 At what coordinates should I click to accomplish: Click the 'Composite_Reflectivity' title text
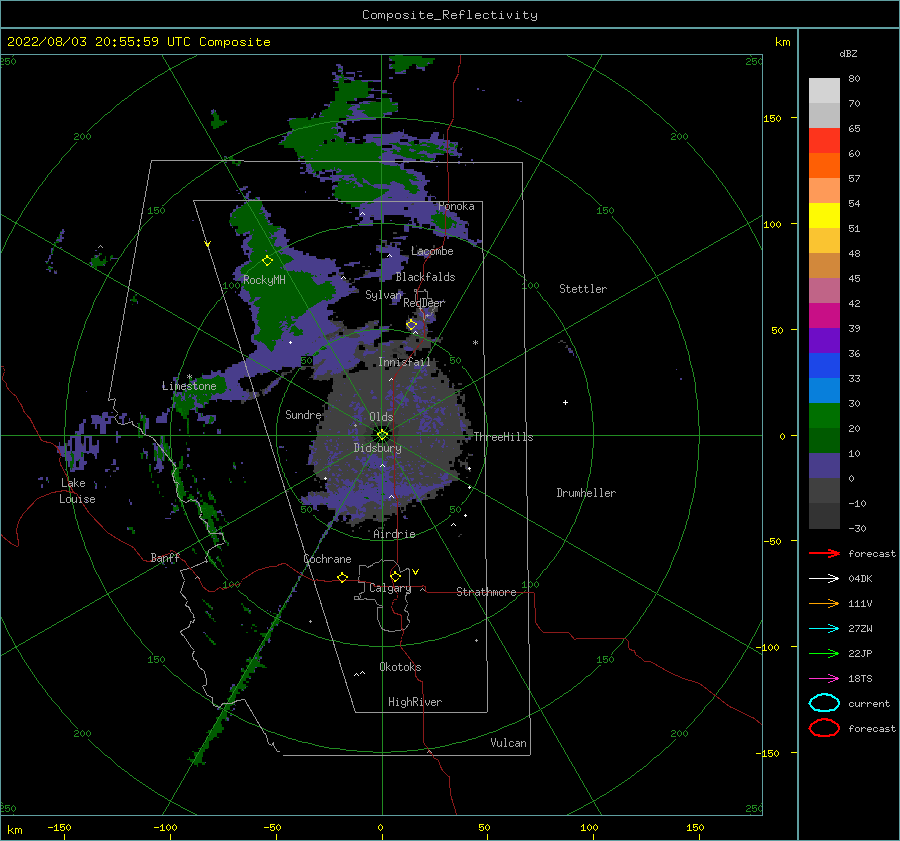click(450, 15)
